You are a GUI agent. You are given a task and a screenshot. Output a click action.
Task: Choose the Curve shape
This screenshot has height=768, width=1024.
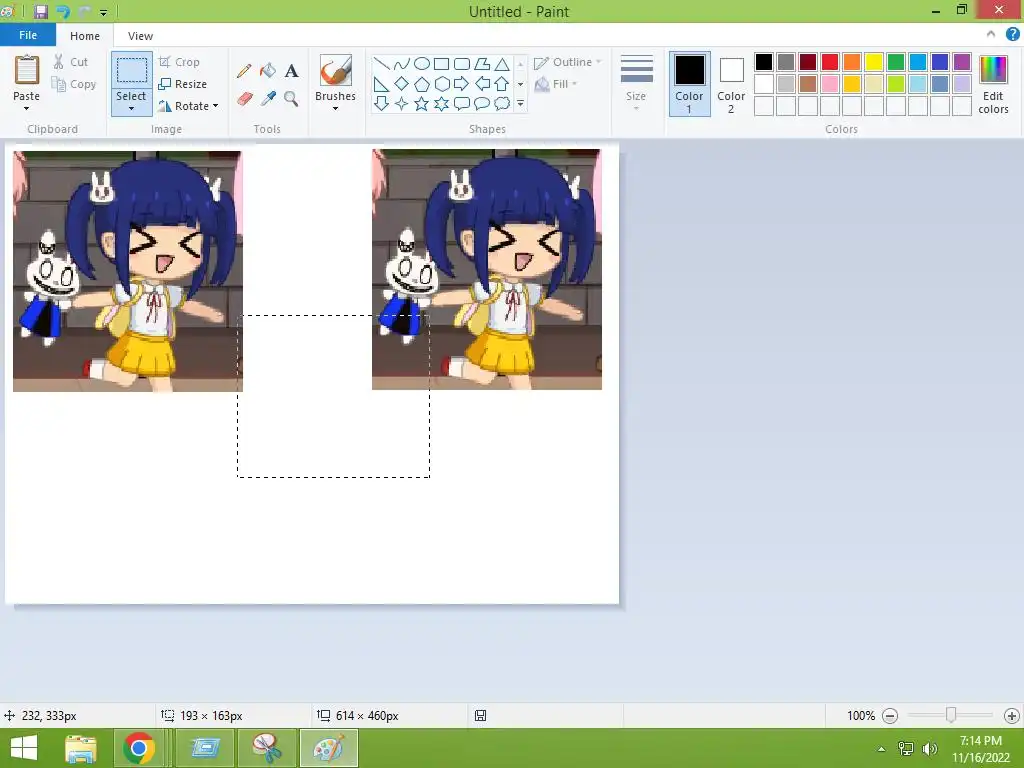tap(402, 63)
